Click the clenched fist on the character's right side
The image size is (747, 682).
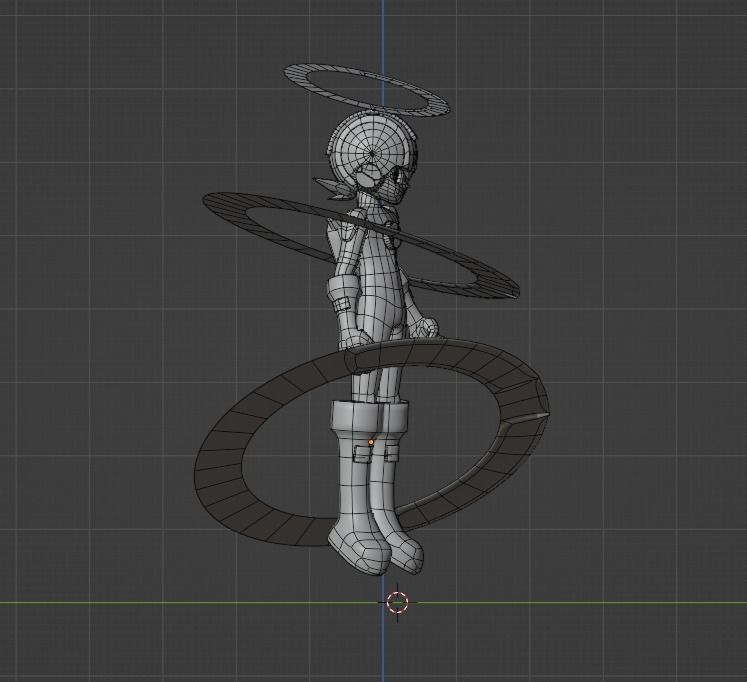click(426, 328)
